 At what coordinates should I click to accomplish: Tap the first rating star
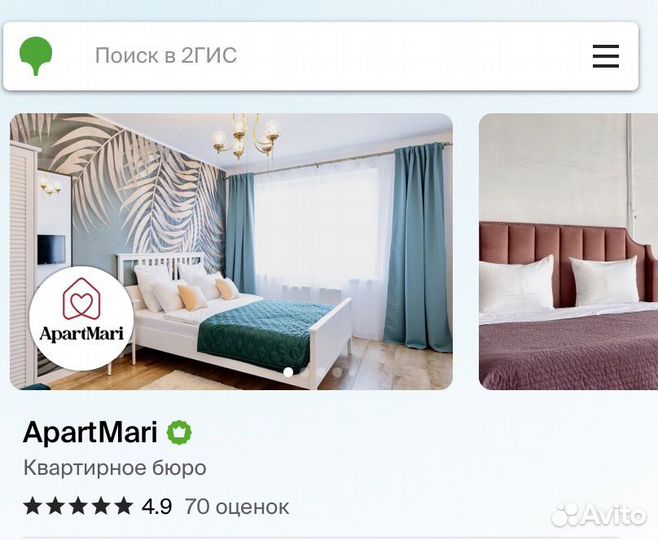coord(32,506)
